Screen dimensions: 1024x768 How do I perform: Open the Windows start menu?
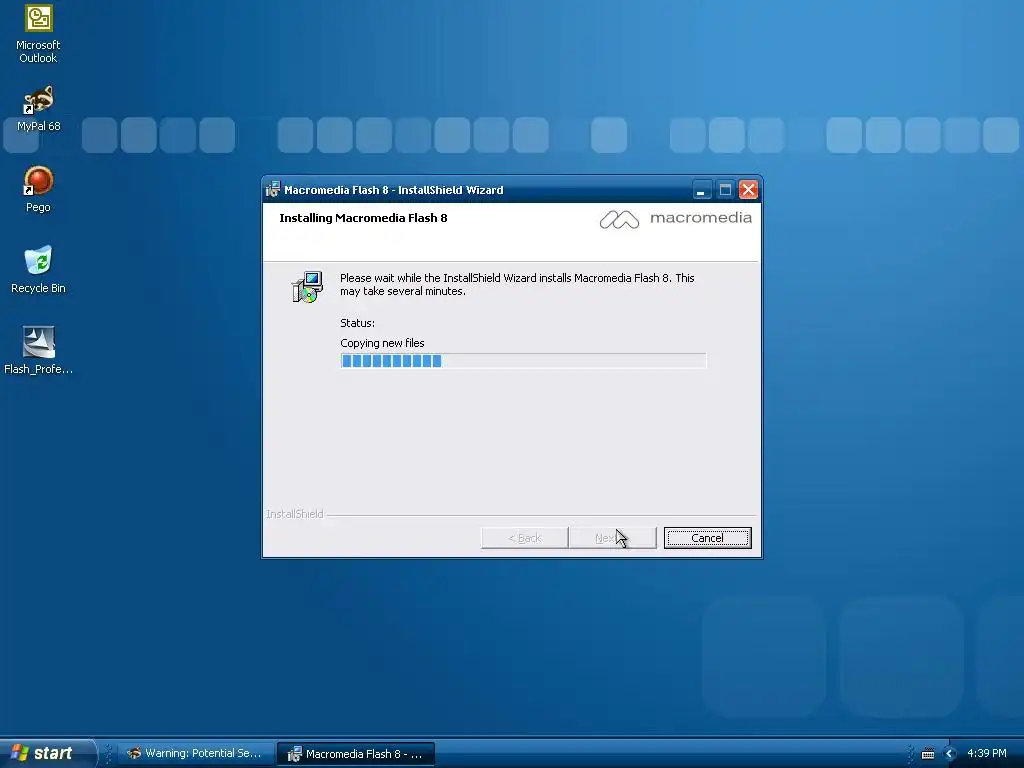click(x=47, y=753)
